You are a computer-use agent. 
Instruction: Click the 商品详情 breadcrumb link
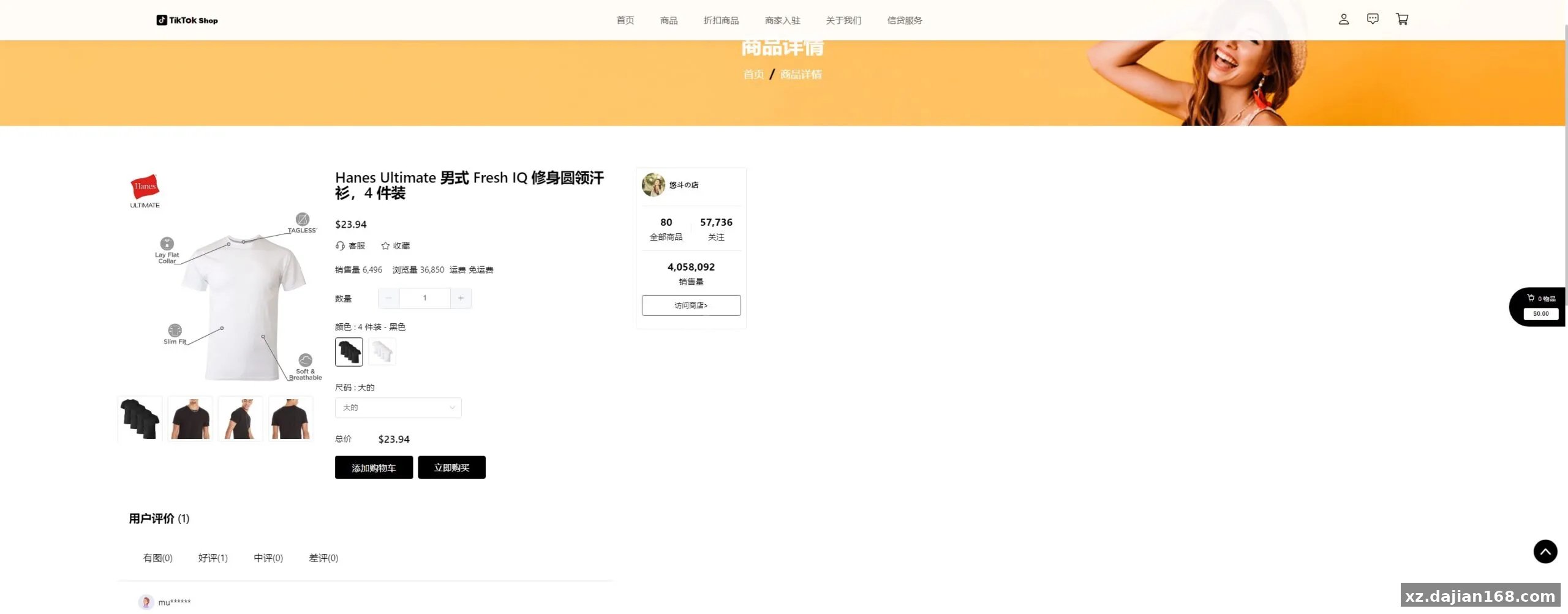tap(801, 74)
